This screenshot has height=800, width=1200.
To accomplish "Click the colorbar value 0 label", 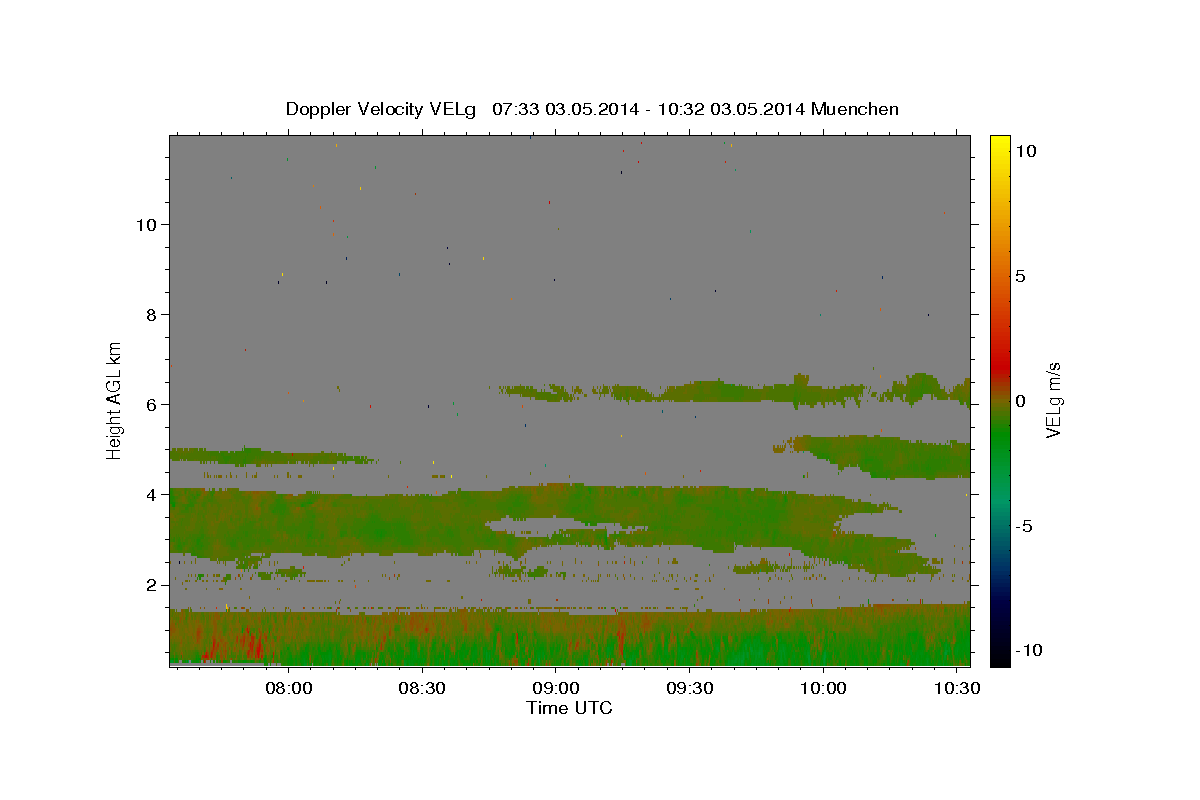I will coord(1020,401).
